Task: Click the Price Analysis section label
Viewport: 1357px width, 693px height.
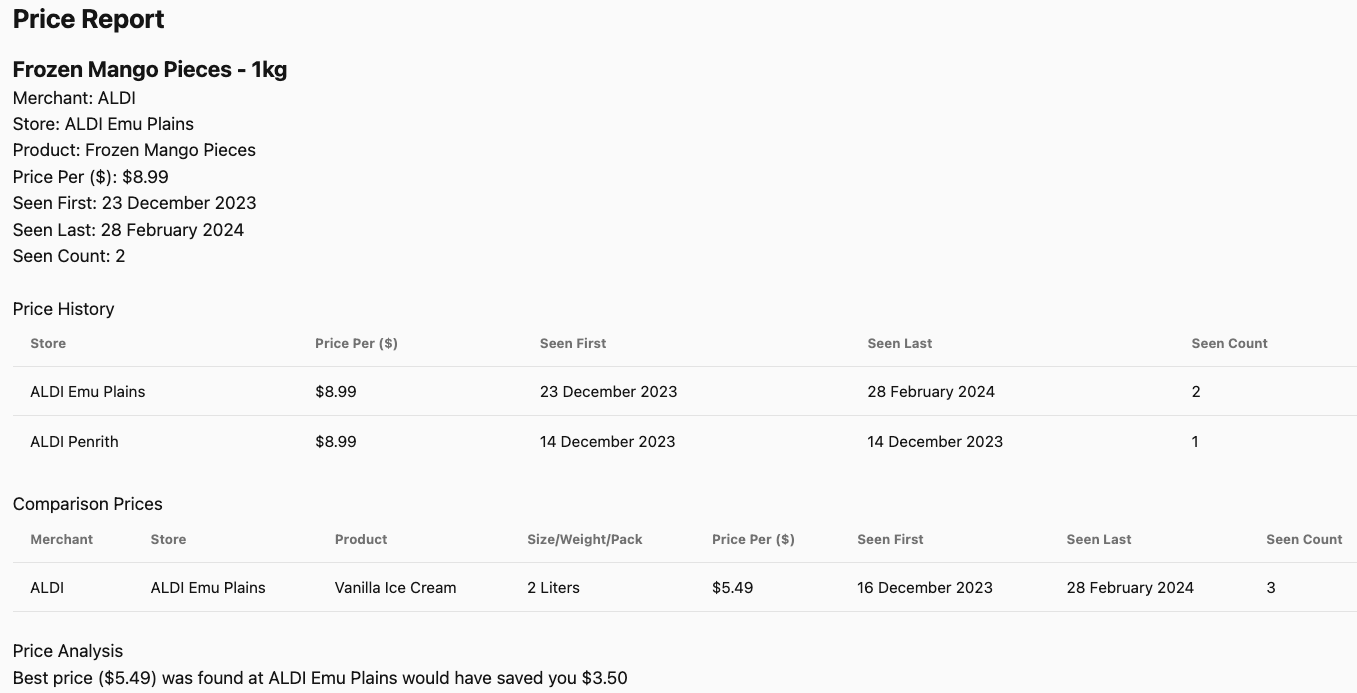Action: tap(68, 651)
